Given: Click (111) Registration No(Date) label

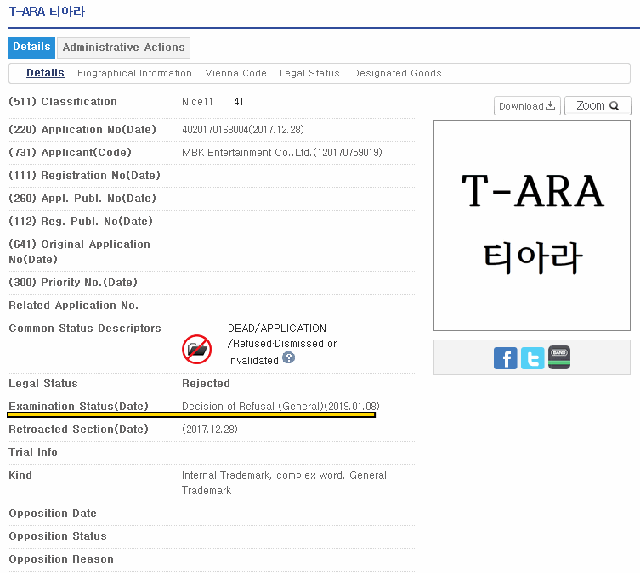Looking at the screenshot, I should pyautogui.click(x=84, y=175).
